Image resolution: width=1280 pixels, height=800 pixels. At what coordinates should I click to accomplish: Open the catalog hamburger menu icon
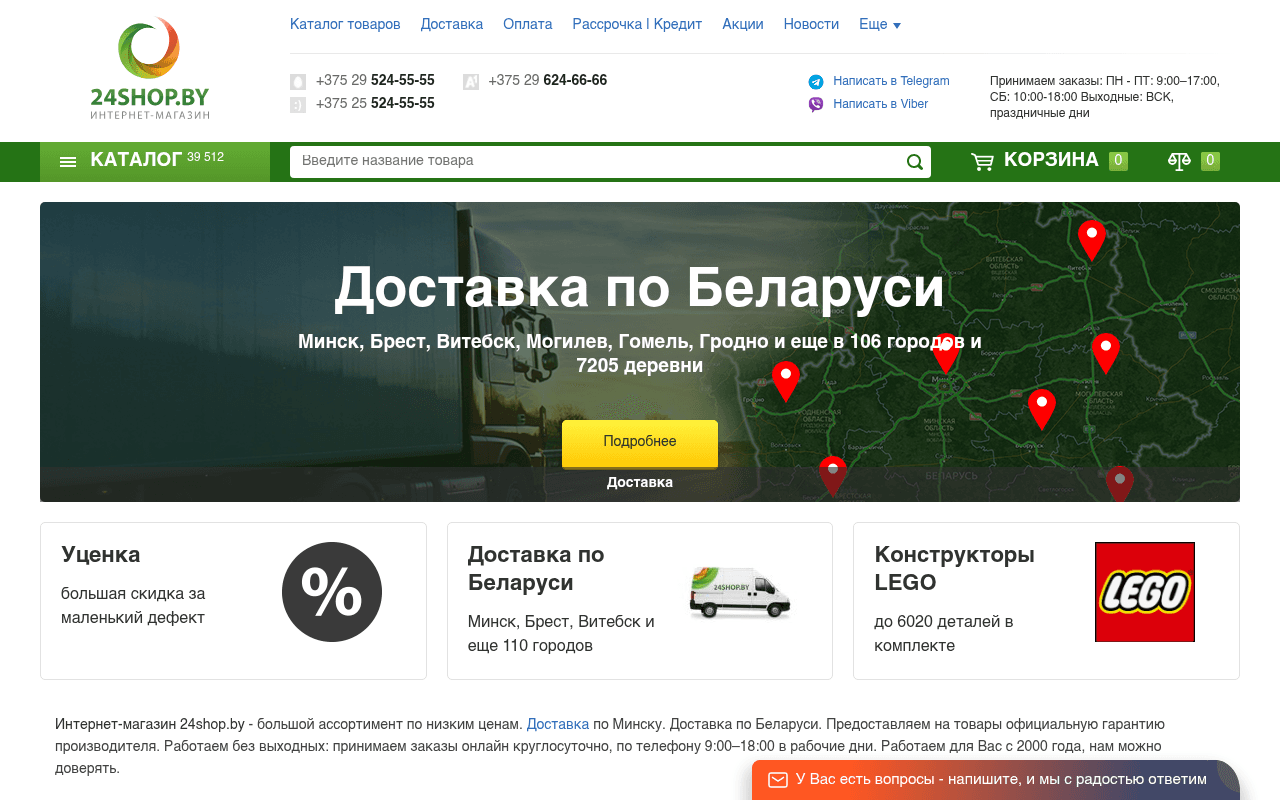[x=67, y=160]
